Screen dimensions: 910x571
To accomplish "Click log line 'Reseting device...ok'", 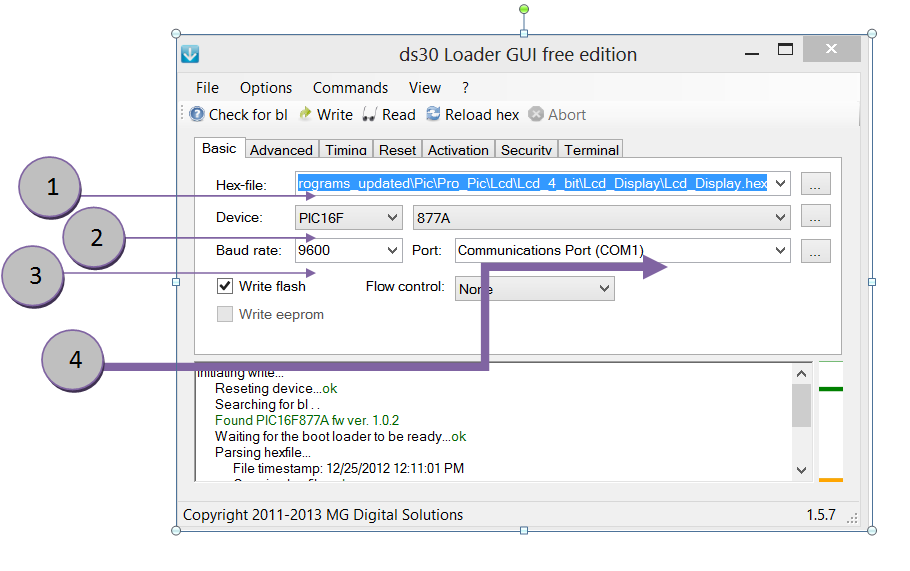I will click(276, 388).
